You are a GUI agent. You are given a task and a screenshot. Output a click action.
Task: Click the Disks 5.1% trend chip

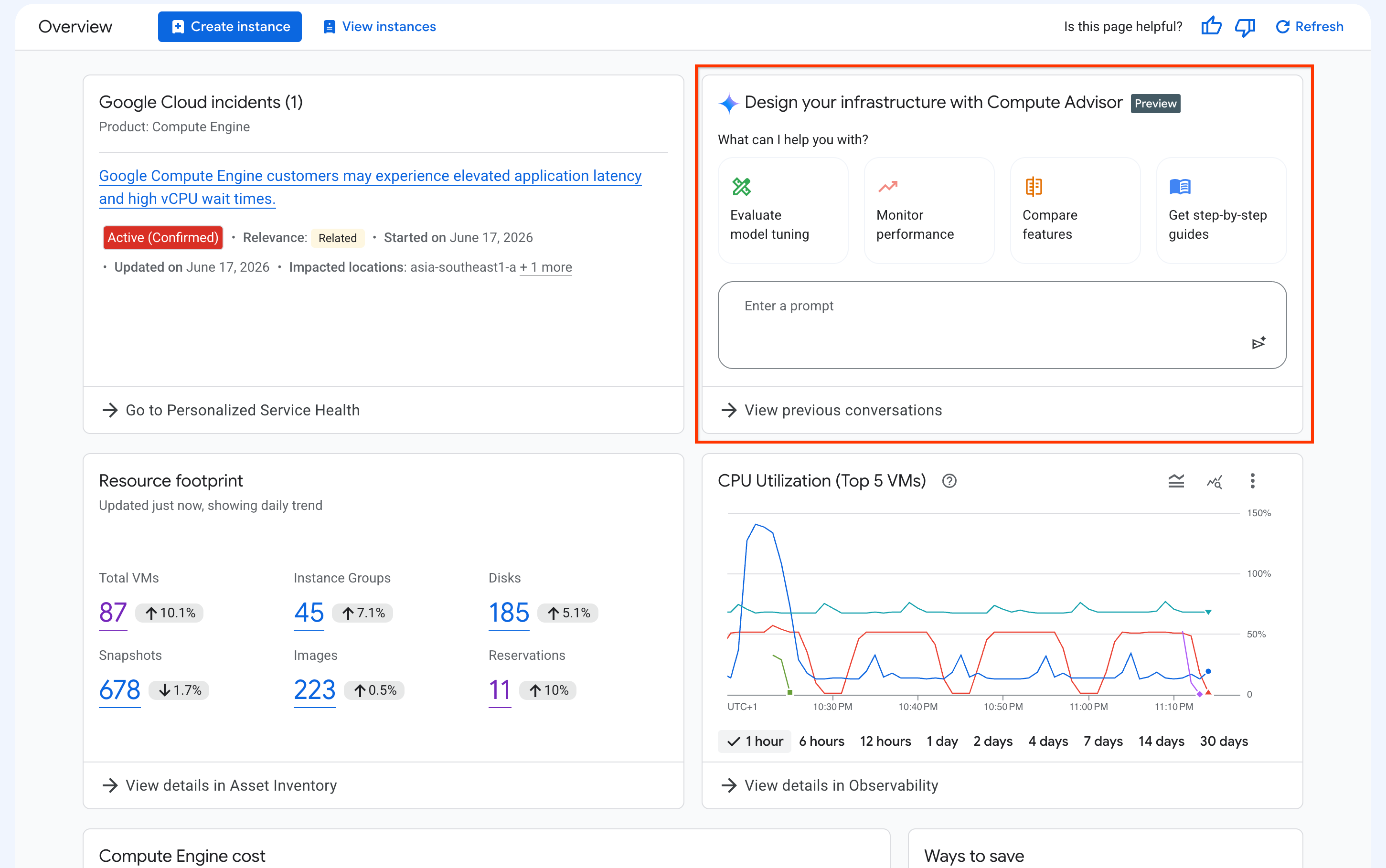click(568, 613)
